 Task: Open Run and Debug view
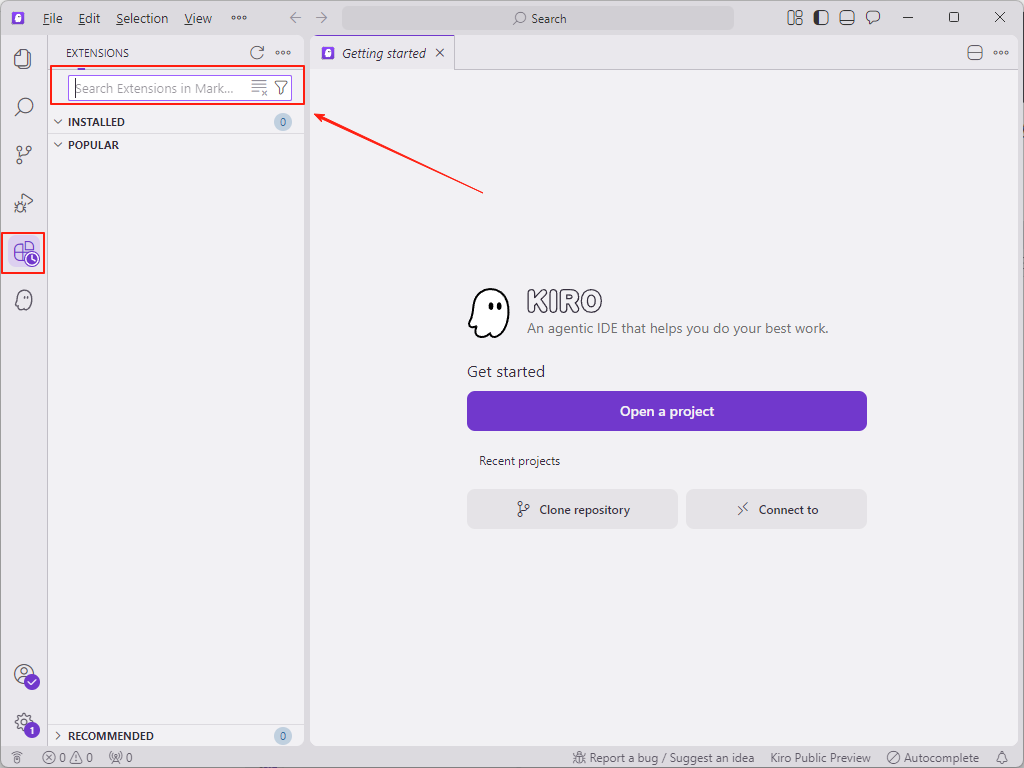click(x=24, y=204)
